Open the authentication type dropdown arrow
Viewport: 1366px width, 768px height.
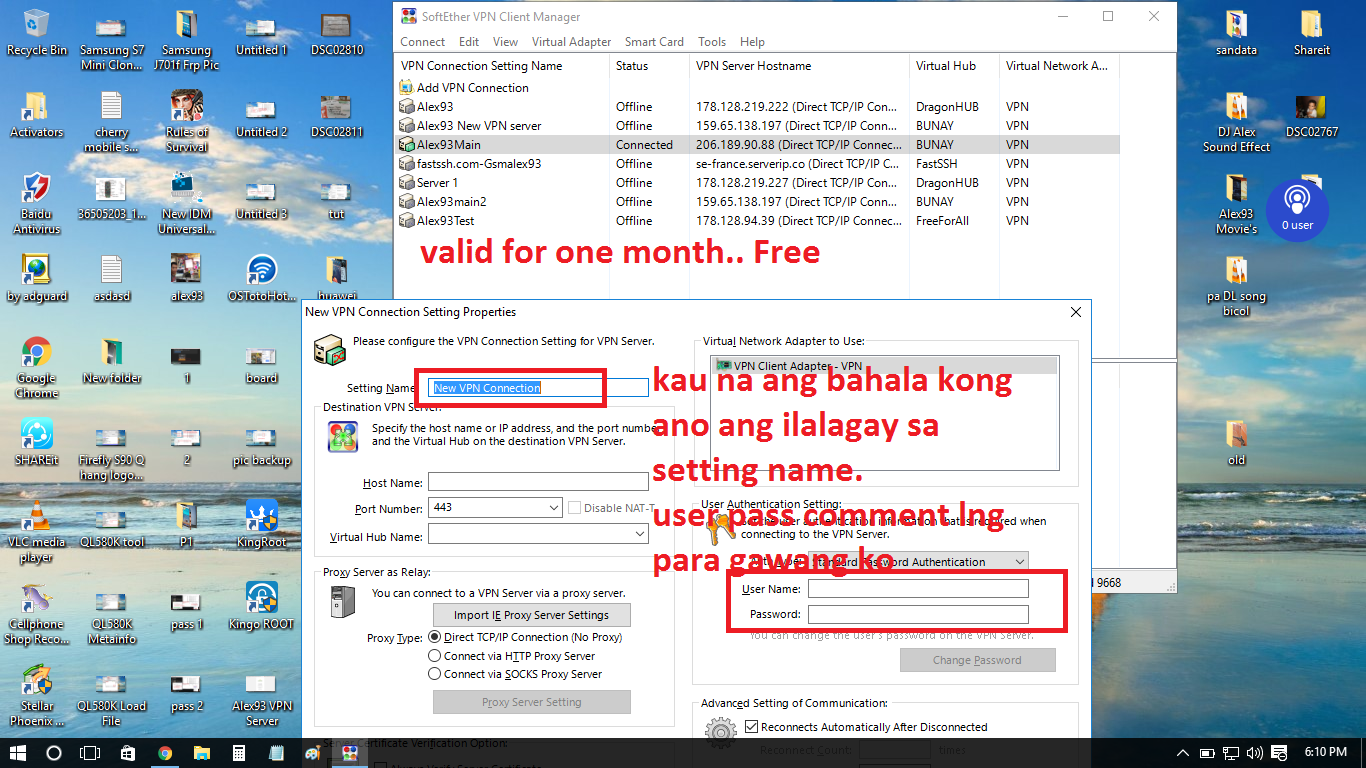point(1018,562)
